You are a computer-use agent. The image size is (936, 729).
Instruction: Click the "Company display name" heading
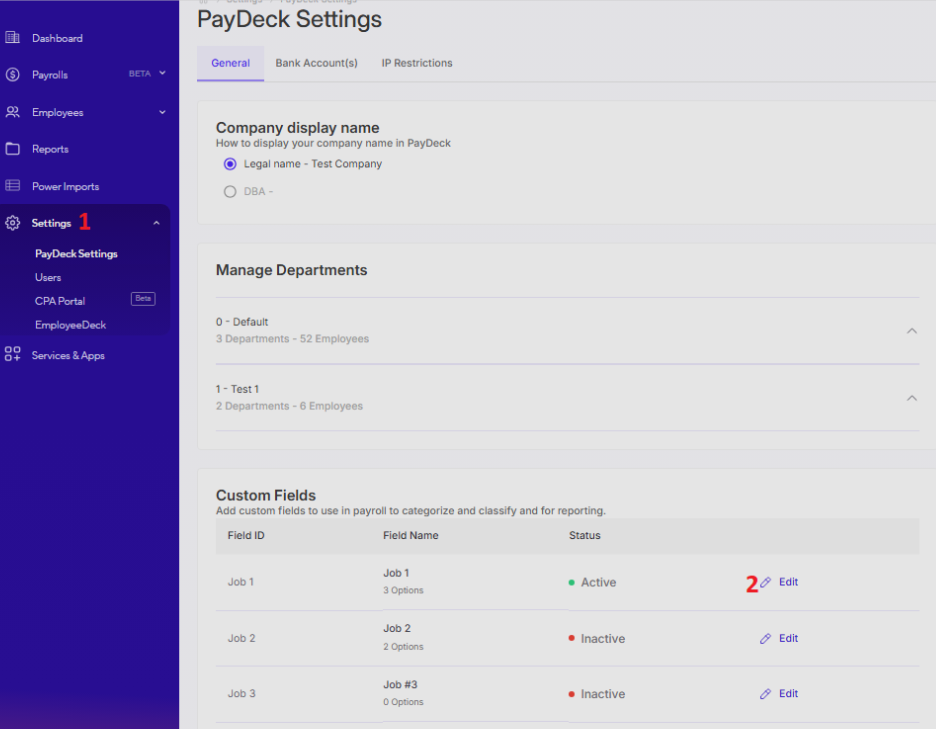coord(297,128)
